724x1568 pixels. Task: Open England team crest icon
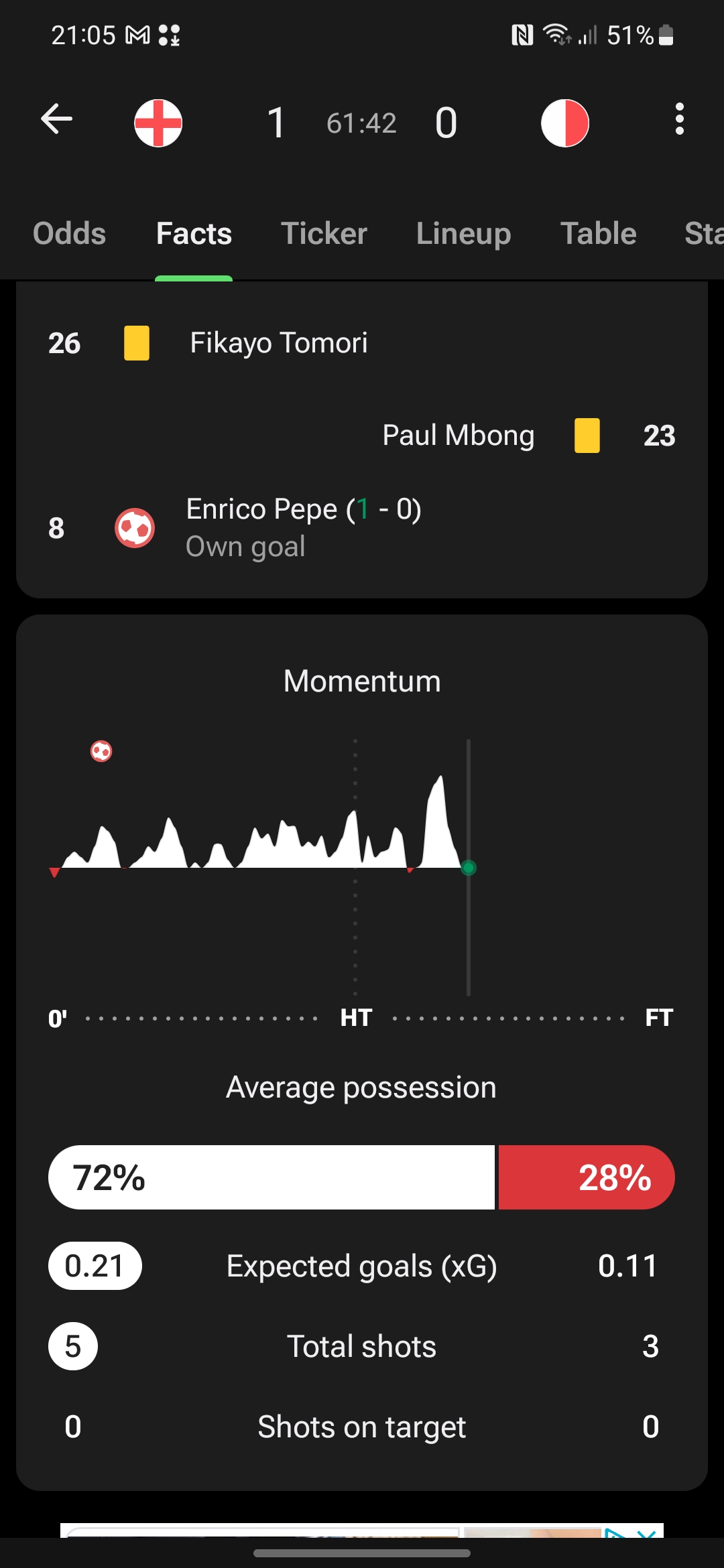[158, 123]
